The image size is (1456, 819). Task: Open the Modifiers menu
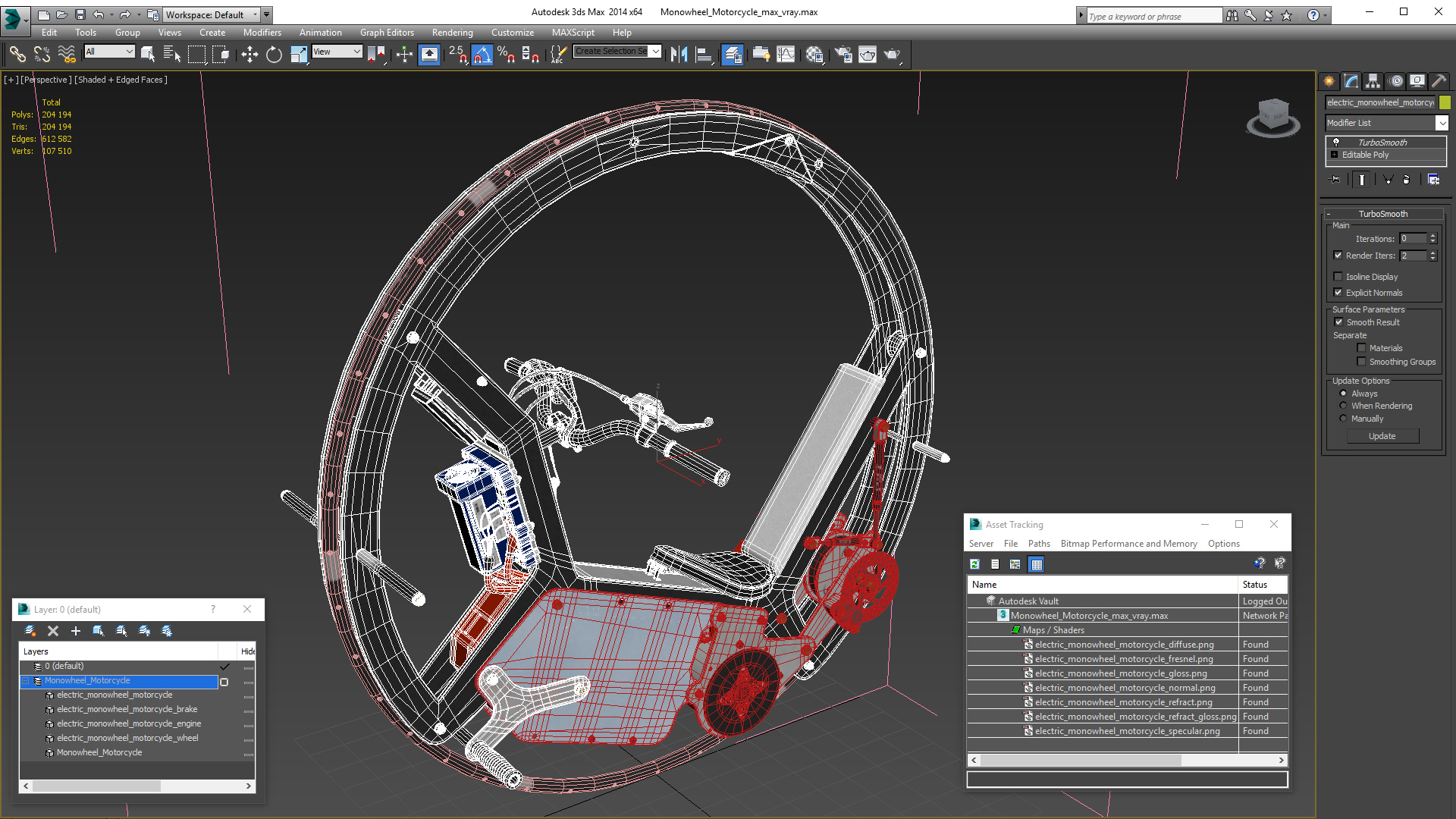(262, 33)
